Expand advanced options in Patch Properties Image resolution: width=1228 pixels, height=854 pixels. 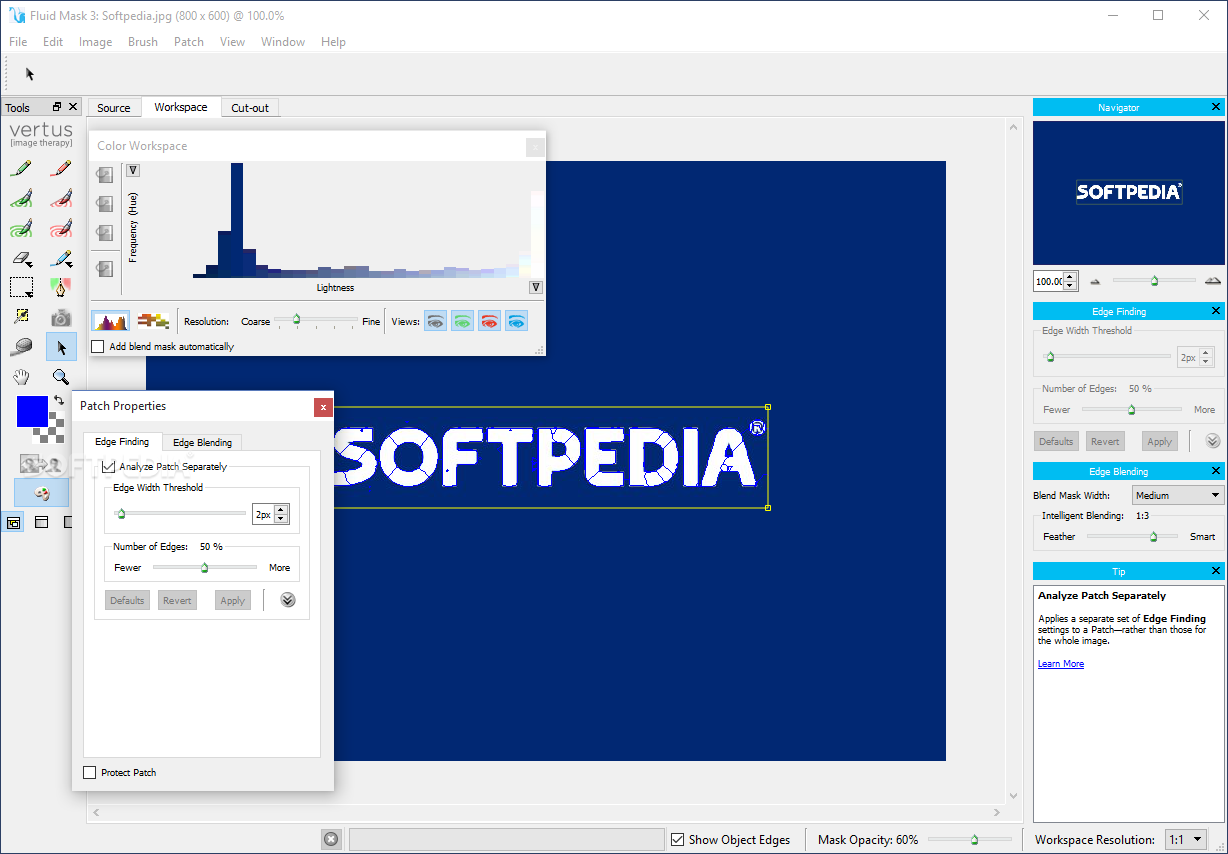point(288,600)
